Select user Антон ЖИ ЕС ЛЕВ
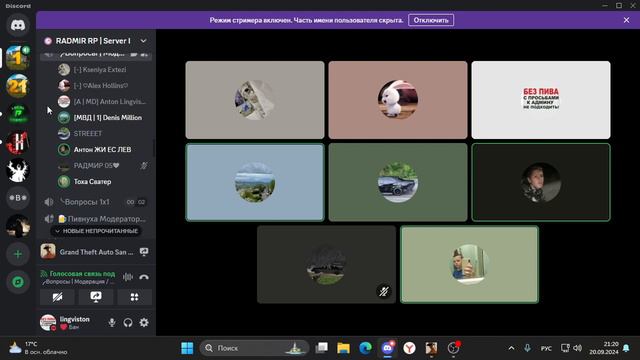 tap(102, 149)
